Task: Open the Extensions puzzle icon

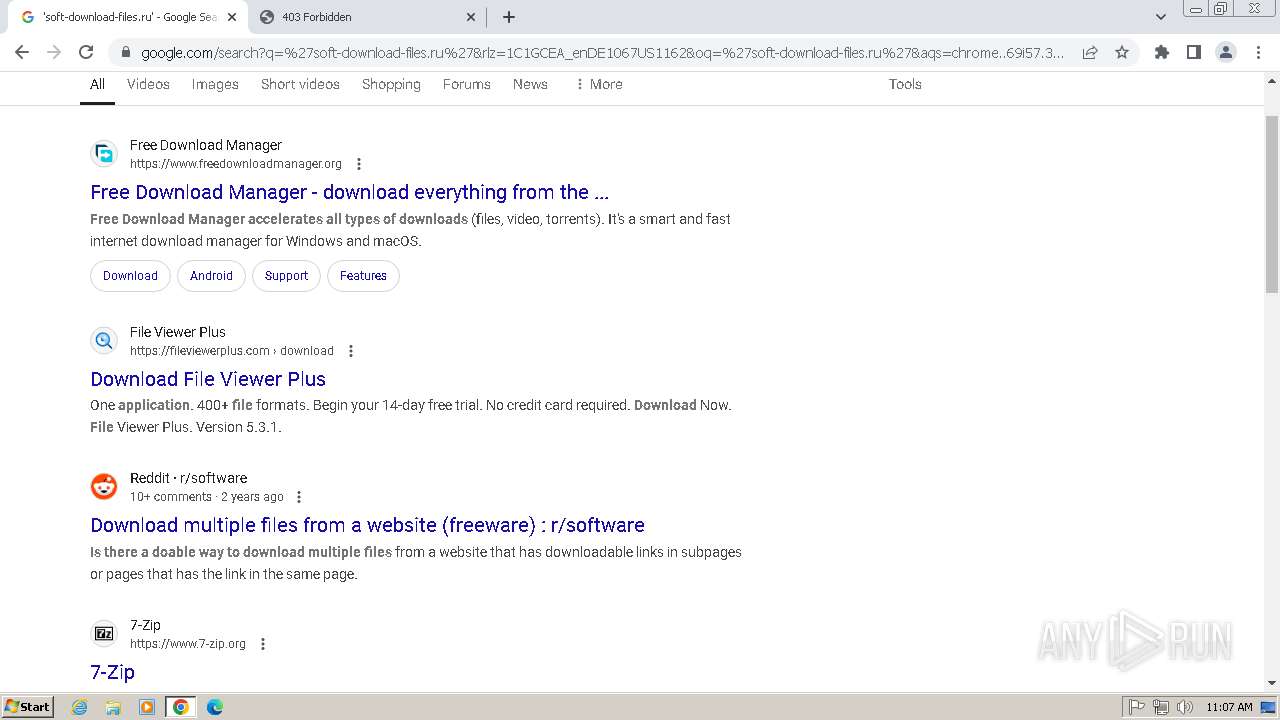Action: click(x=1161, y=52)
